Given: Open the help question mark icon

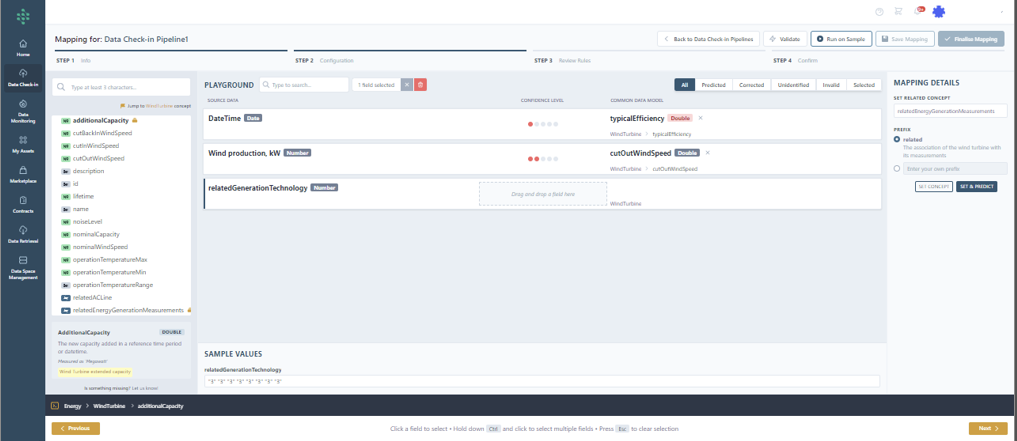Looking at the screenshot, I should (879, 12).
